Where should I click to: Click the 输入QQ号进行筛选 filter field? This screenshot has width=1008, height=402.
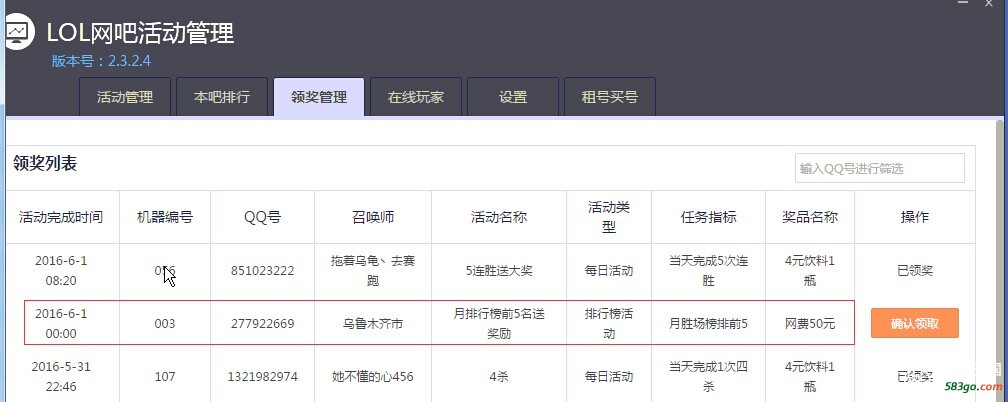879,169
